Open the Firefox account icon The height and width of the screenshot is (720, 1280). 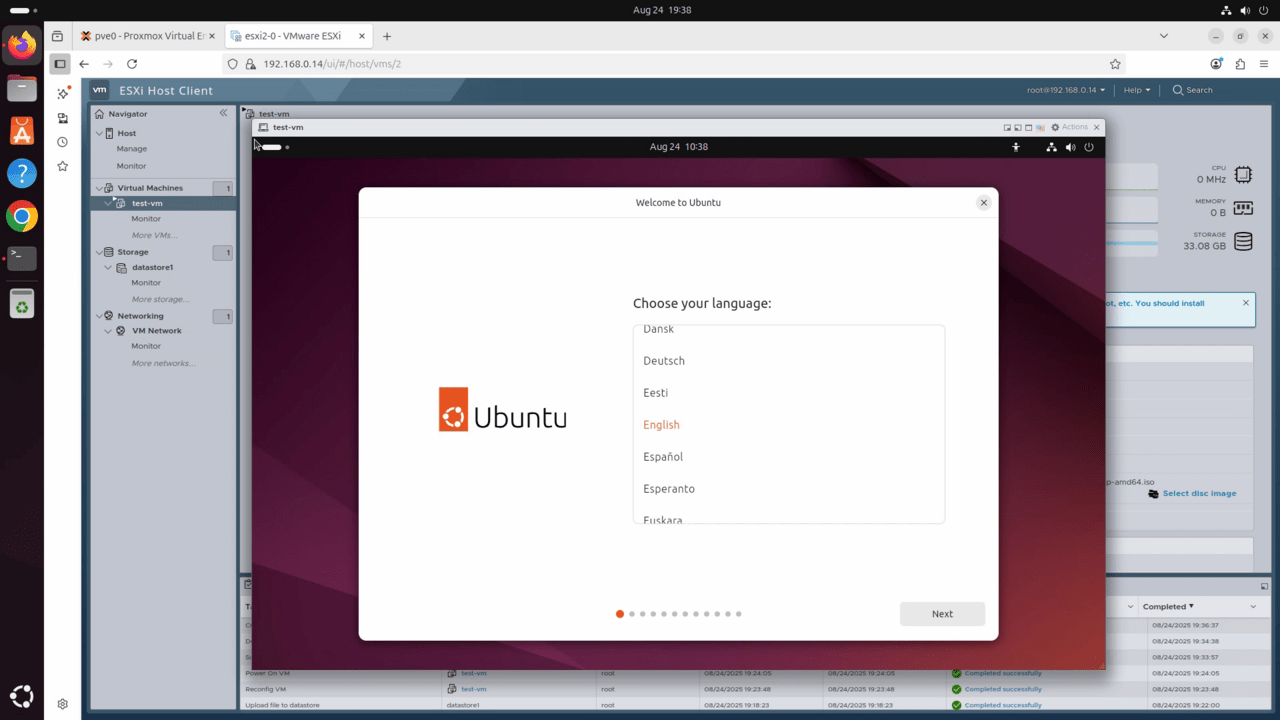1216,64
